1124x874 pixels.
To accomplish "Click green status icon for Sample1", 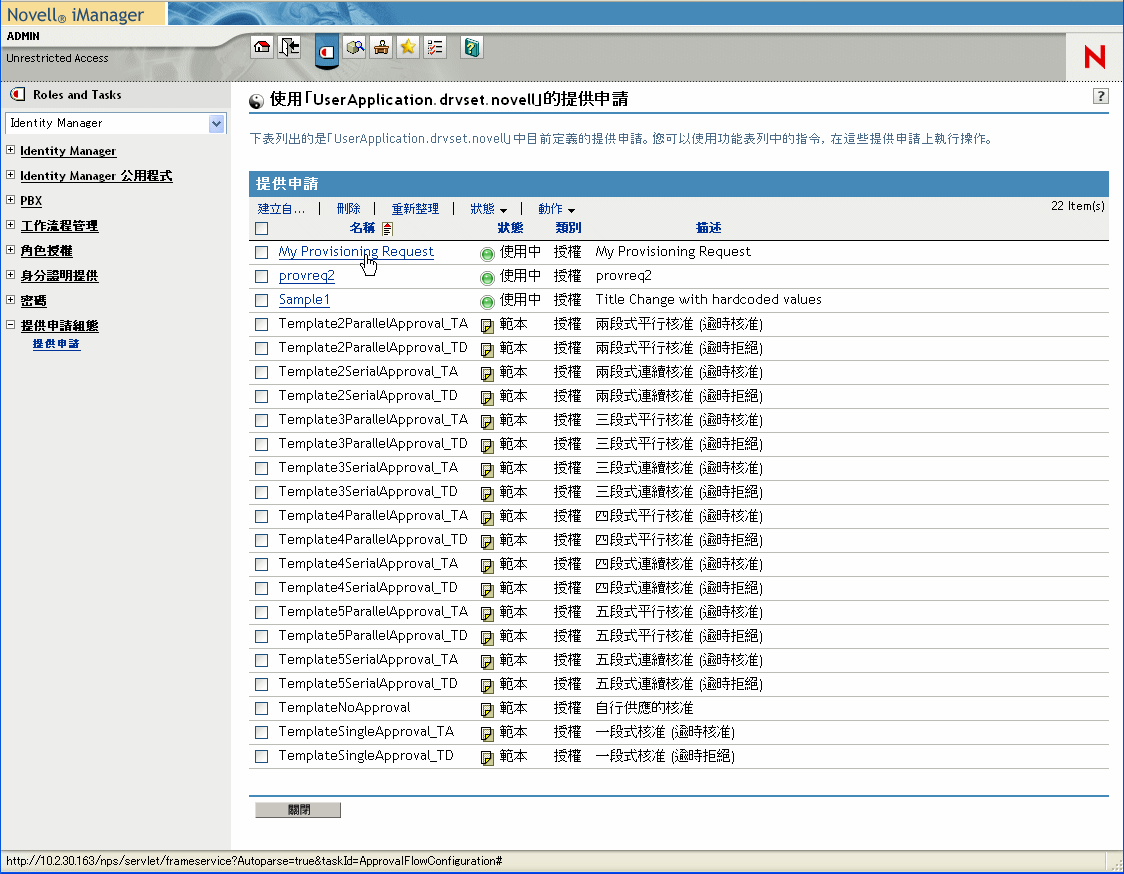I will coord(487,301).
